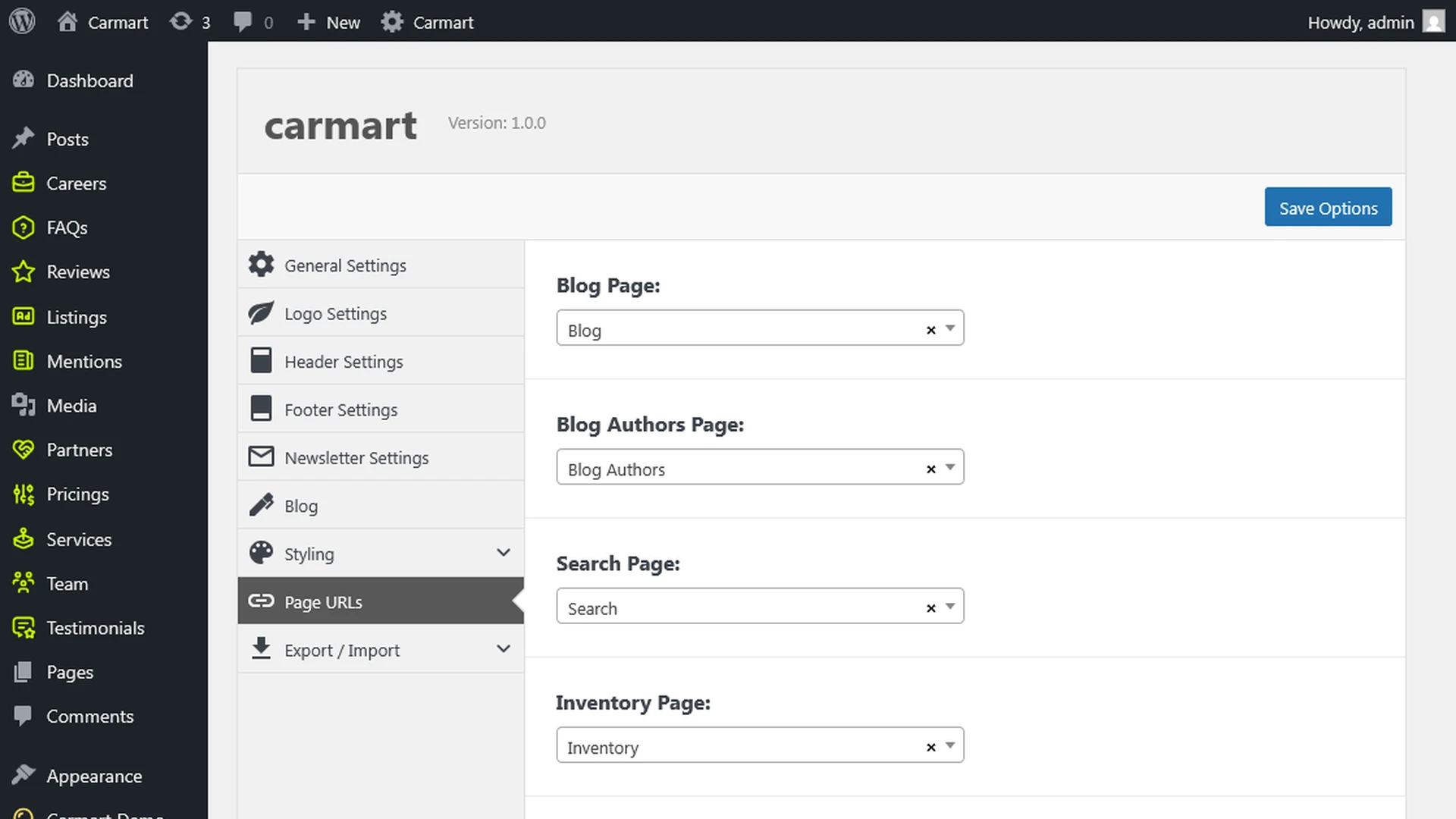Image resolution: width=1456 pixels, height=819 pixels.
Task: Open the Reviews star icon
Action: pyautogui.click(x=24, y=271)
